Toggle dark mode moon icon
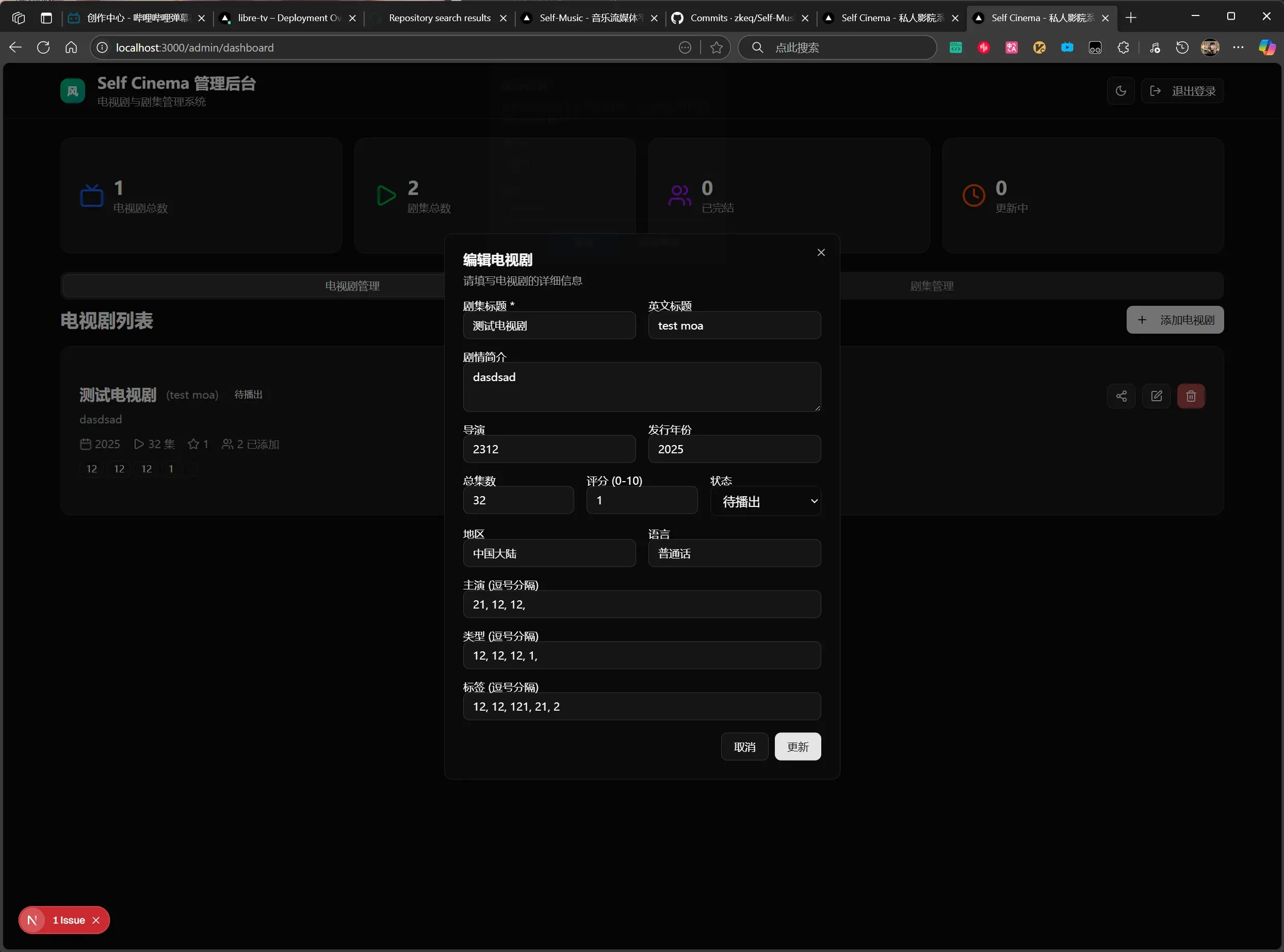Viewport: 1284px width, 952px height. click(x=1120, y=91)
